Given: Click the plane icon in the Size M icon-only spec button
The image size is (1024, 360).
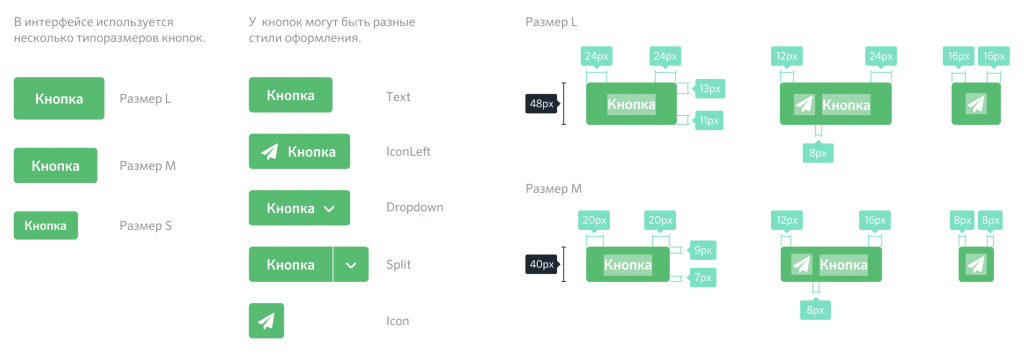Looking at the screenshot, I should click(x=976, y=265).
